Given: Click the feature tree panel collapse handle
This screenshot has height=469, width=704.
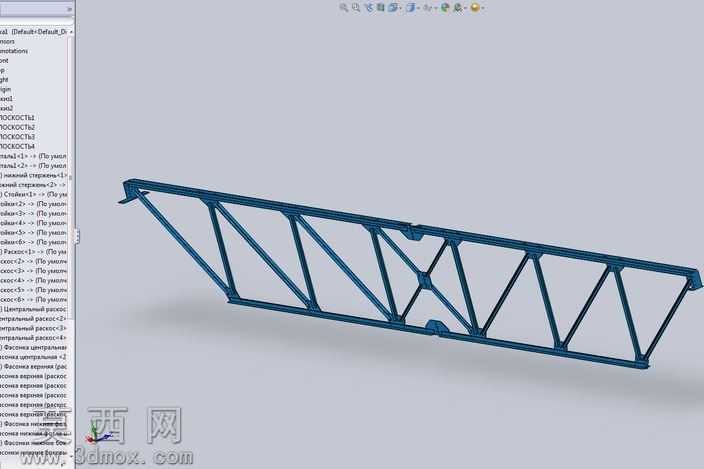Looking at the screenshot, I should [77, 236].
